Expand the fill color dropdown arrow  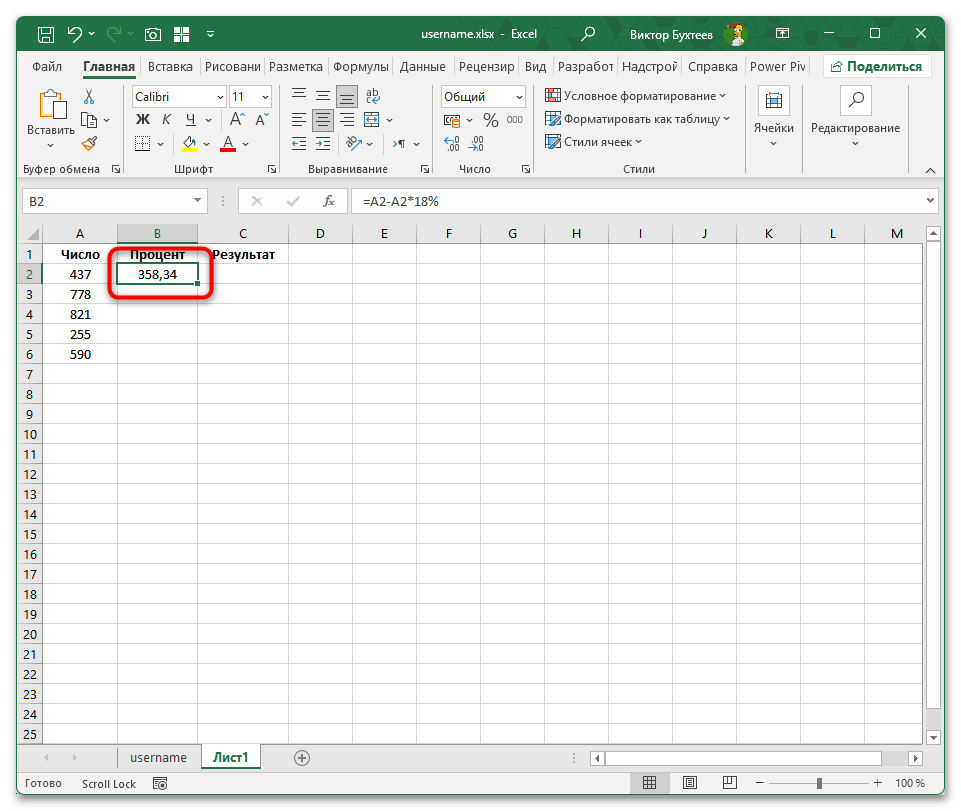click(x=204, y=145)
